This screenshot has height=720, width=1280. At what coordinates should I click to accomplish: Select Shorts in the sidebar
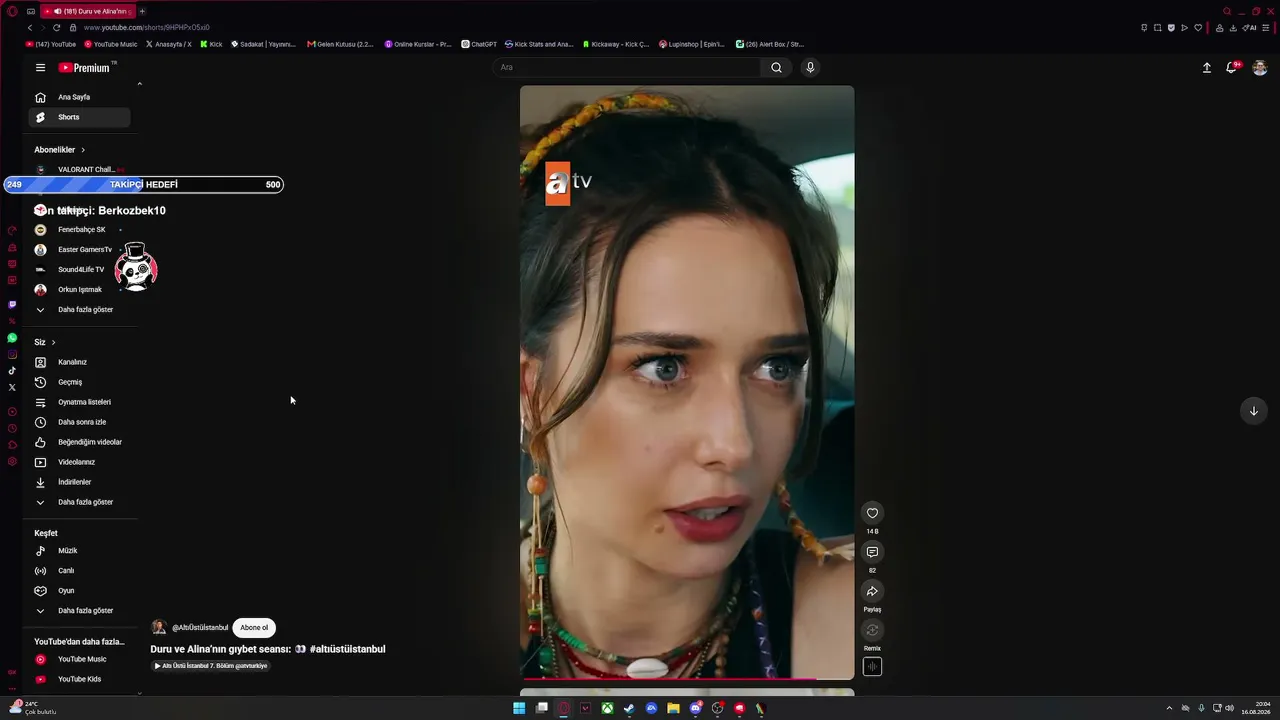80,117
